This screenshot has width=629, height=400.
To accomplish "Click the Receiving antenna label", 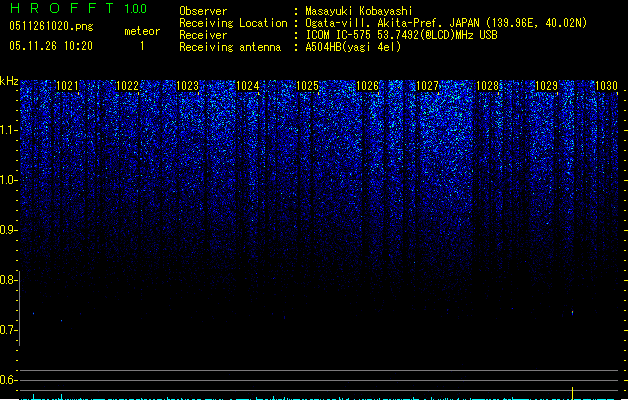I will point(230,47).
